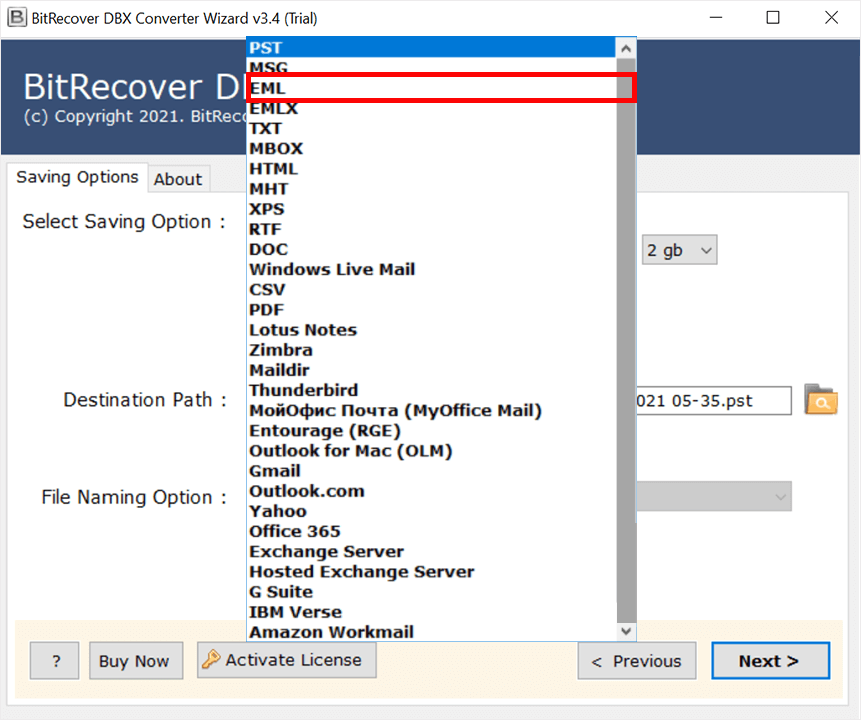Open the File Naming Option dropdown
Viewport: 861px width, 720px height.
tap(714, 496)
